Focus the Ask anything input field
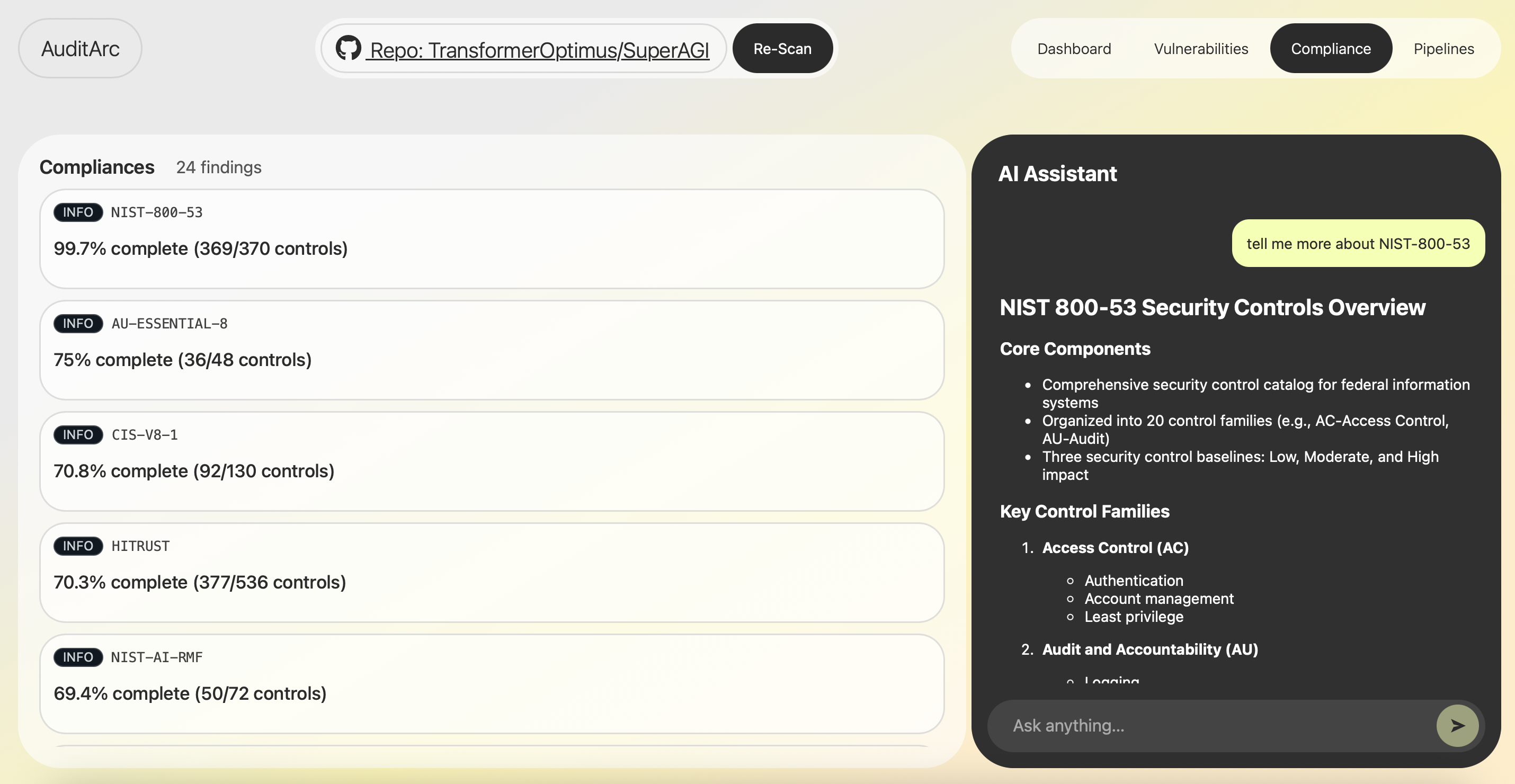 [1211, 726]
